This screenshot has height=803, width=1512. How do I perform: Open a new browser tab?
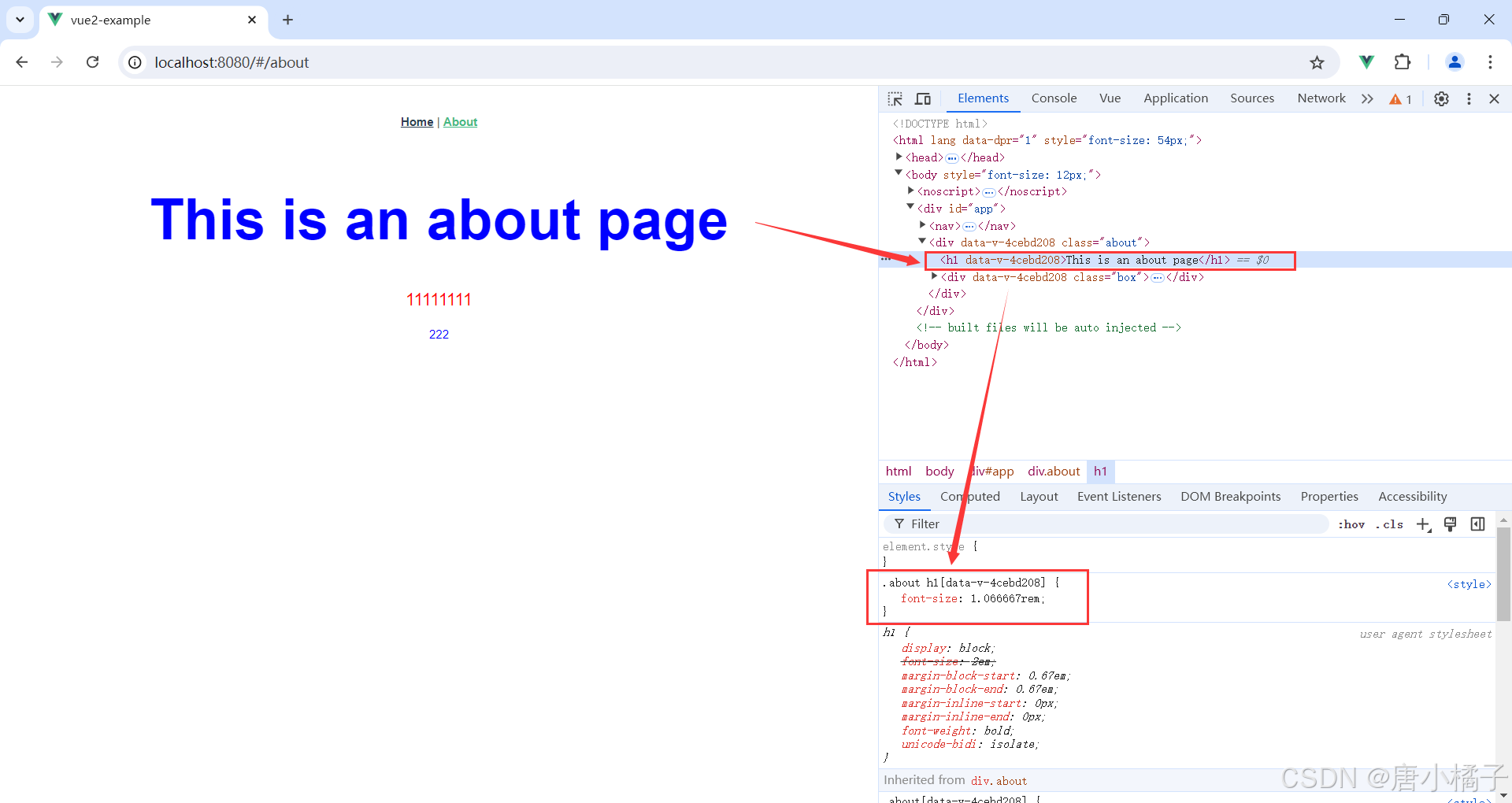pyautogui.click(x=287, y=20)
